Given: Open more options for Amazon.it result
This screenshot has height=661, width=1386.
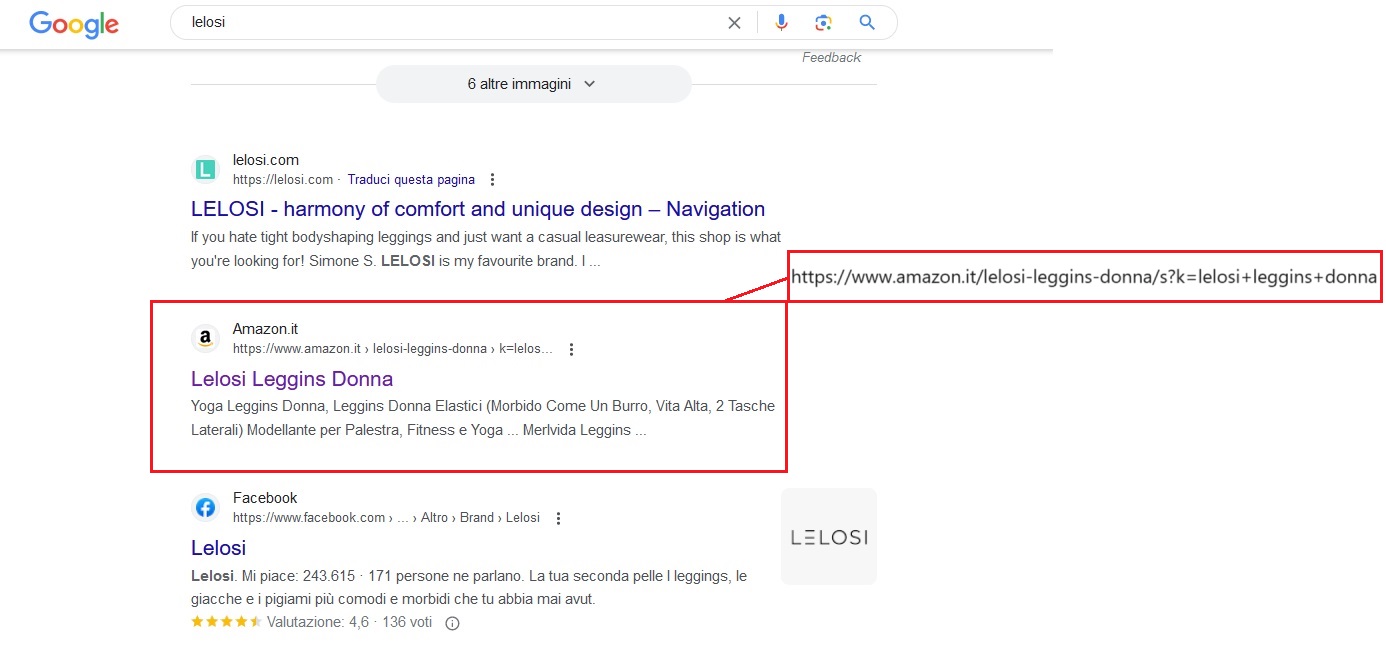Looking at the screenshot, I should 571,349.
